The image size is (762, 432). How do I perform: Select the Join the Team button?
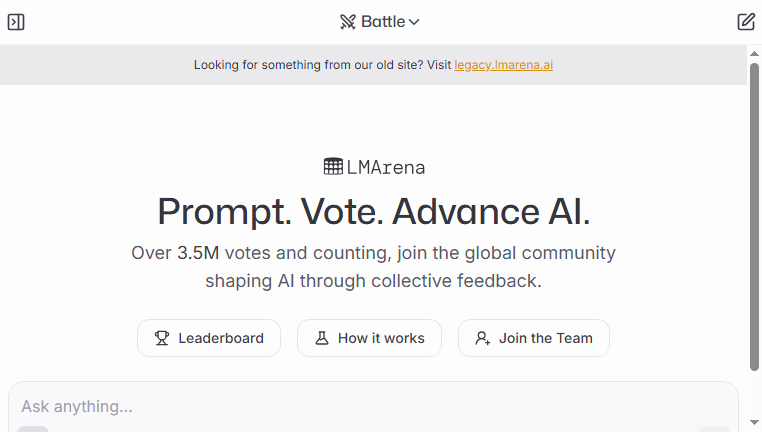pyautogui.click(x=534, y=338)
